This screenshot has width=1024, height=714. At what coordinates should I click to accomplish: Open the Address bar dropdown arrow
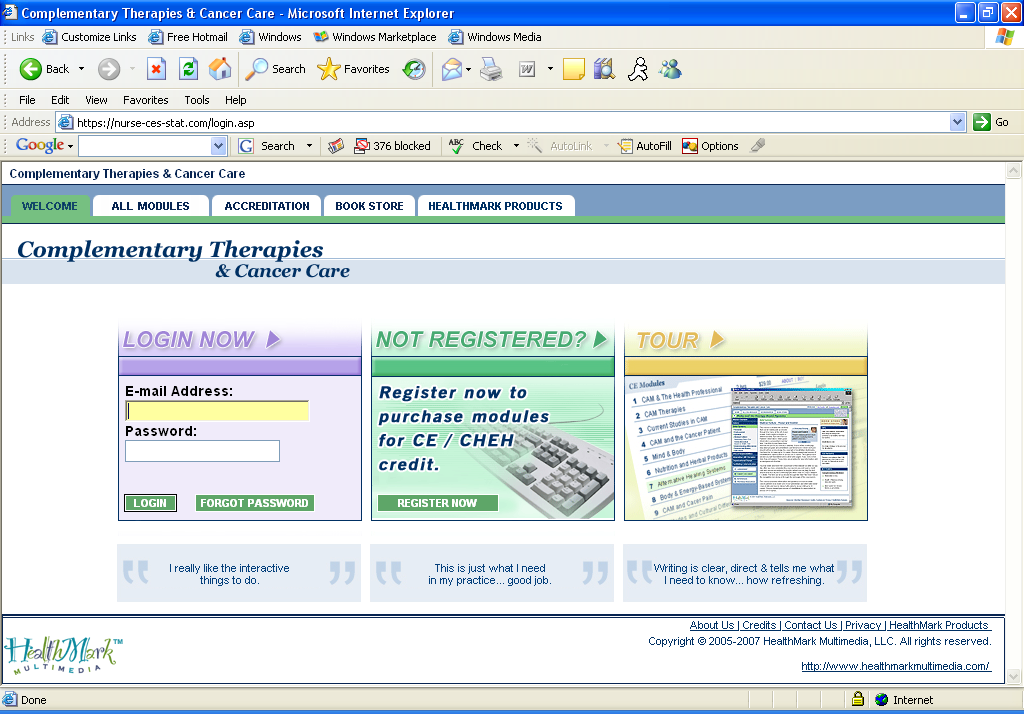pos(957,122)
